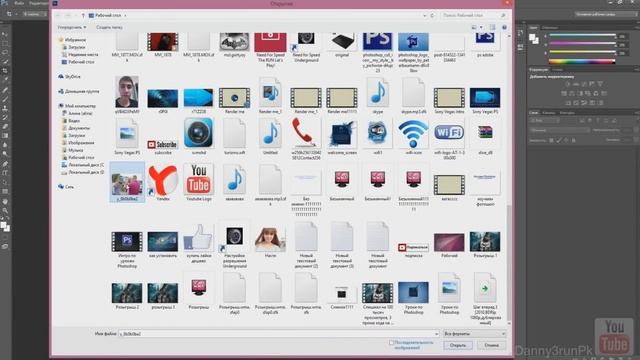Select the подписка image file
Viewport: 640px width, 360px height.
point(413,250)
